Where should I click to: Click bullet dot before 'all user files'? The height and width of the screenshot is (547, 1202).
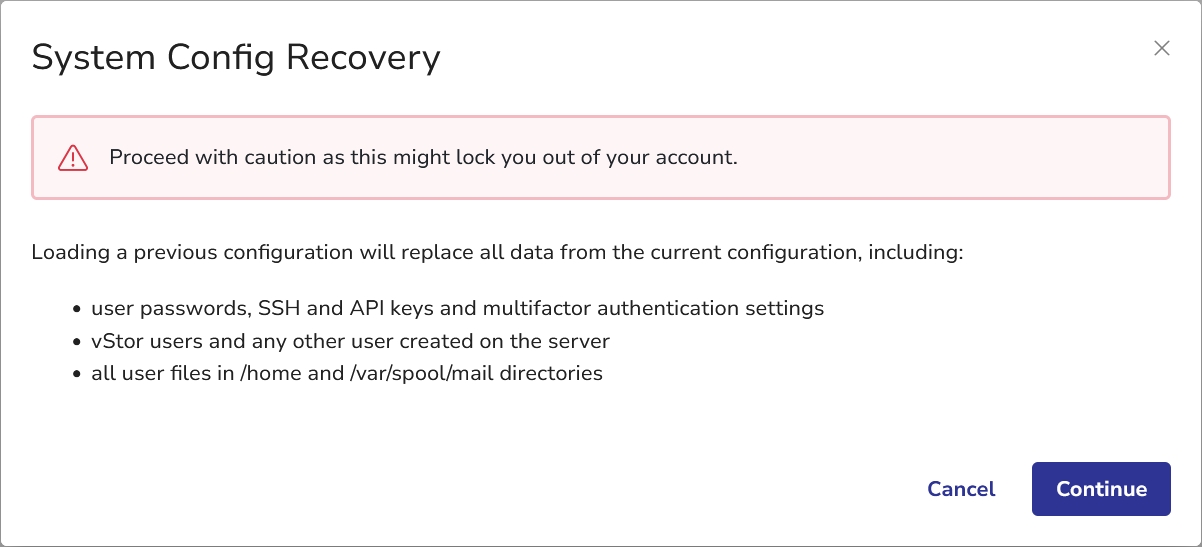tap(78, 375)
